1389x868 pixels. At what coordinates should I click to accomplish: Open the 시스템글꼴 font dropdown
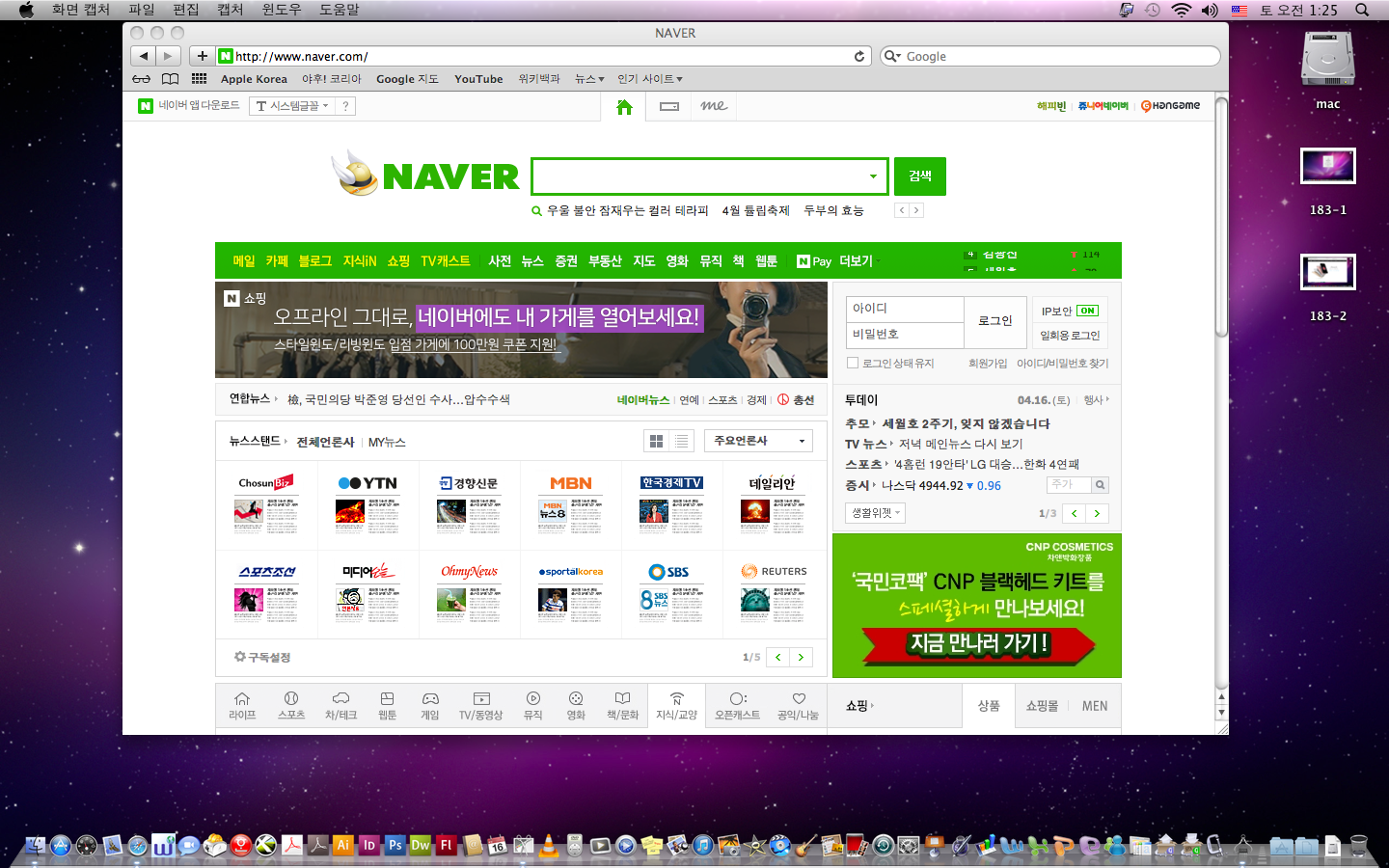293,106
